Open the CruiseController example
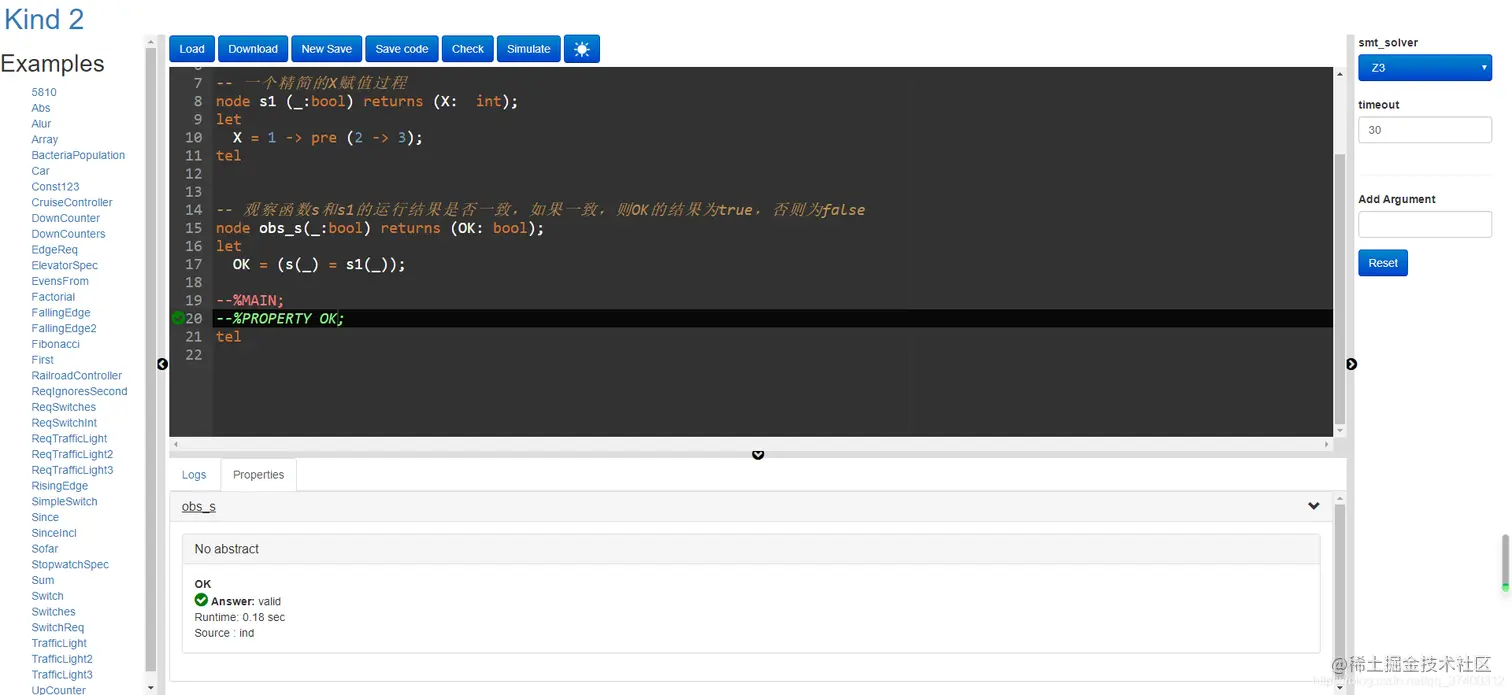The height and width of the screenshot is (695, 1512). pyautogui.click(x=72, y=202)
